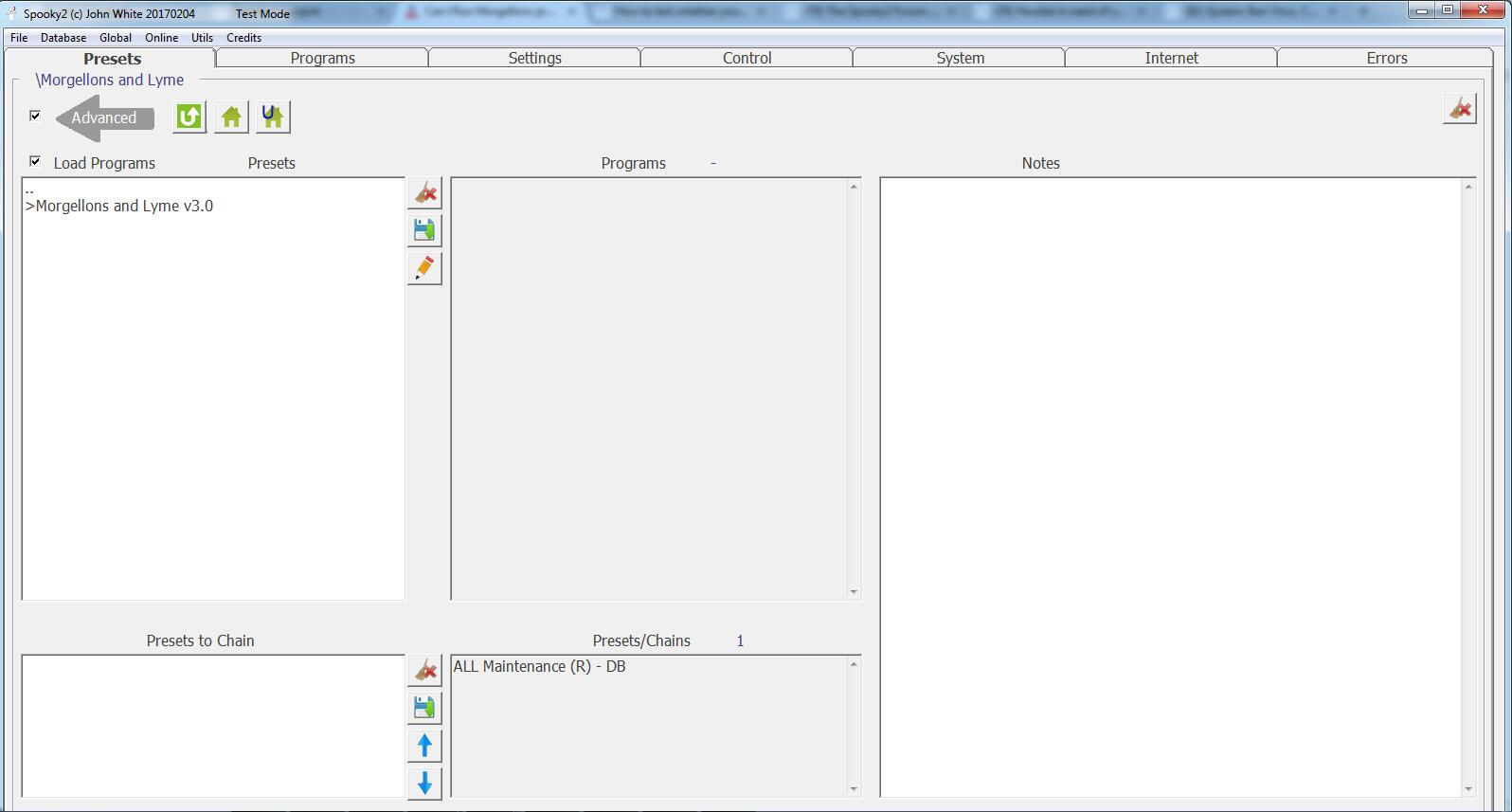The image size is (1512, 812).
Task: Open the Global menu
Action: coord(116,38)
